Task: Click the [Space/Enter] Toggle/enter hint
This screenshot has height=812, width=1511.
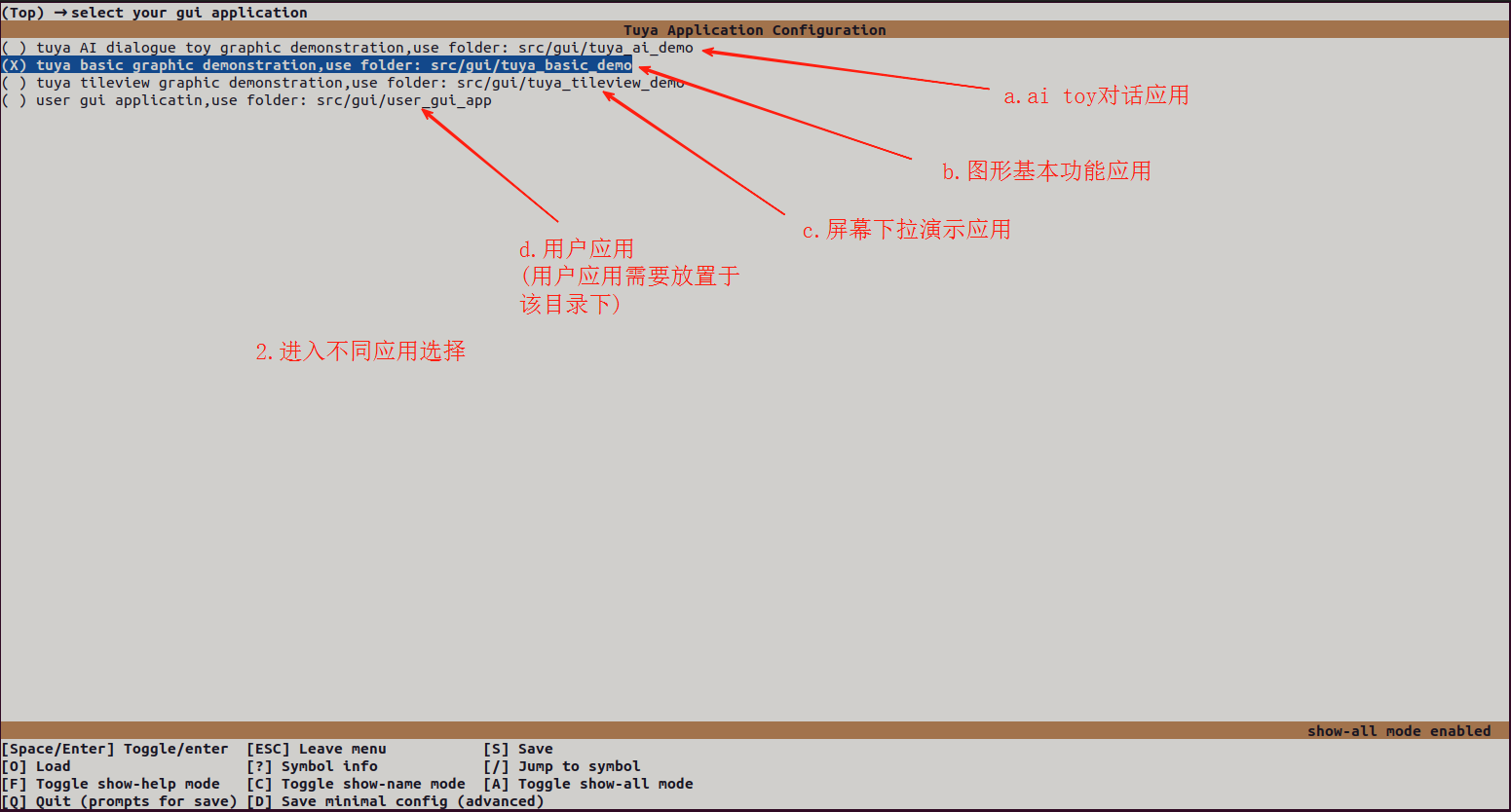Action: (x=115, y=749)
